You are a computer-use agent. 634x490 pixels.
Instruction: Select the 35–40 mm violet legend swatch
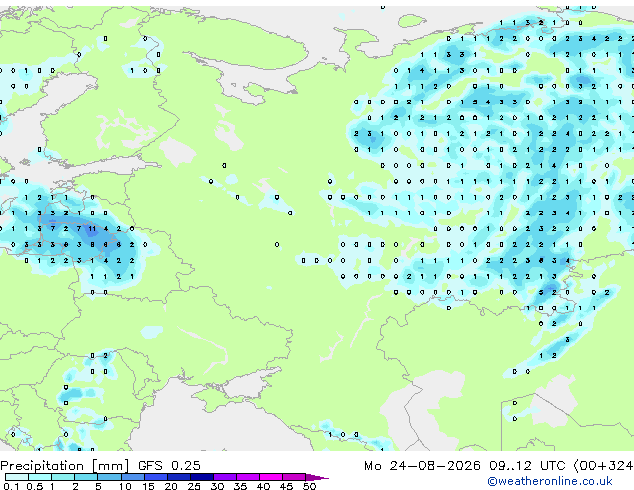pyautogui.click(x=248, y=477)
